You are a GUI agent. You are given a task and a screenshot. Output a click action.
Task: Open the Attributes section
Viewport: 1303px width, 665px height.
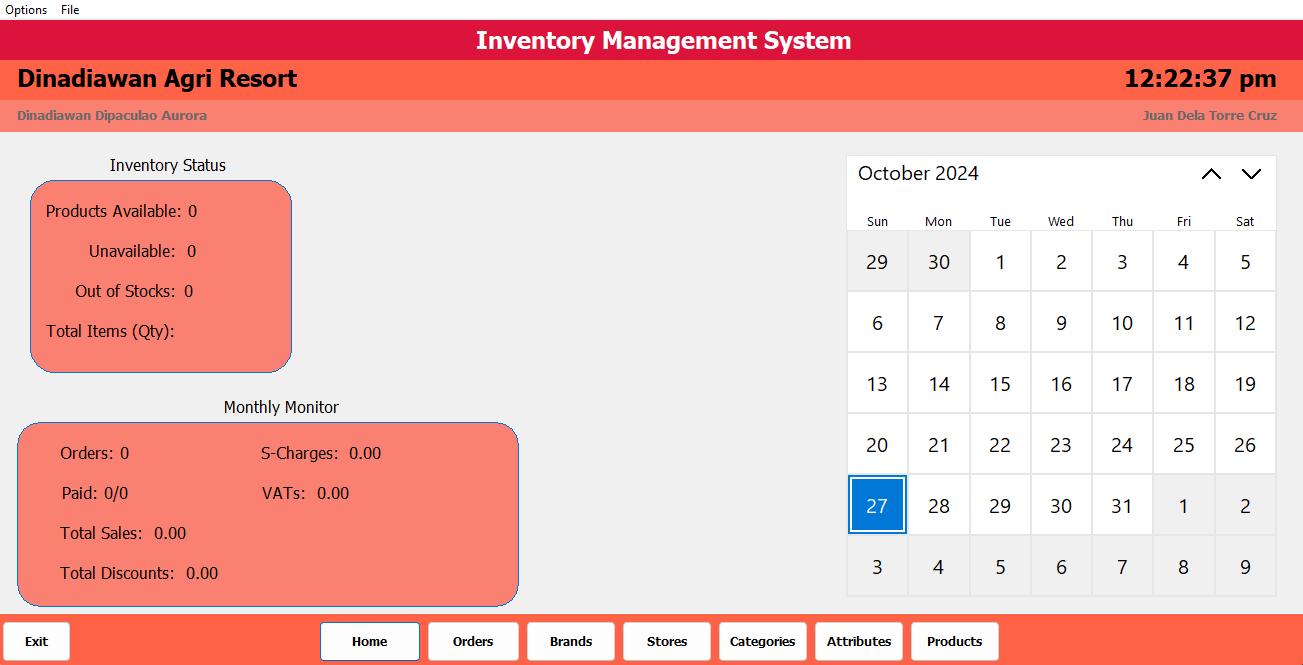[x=858, y=641]
